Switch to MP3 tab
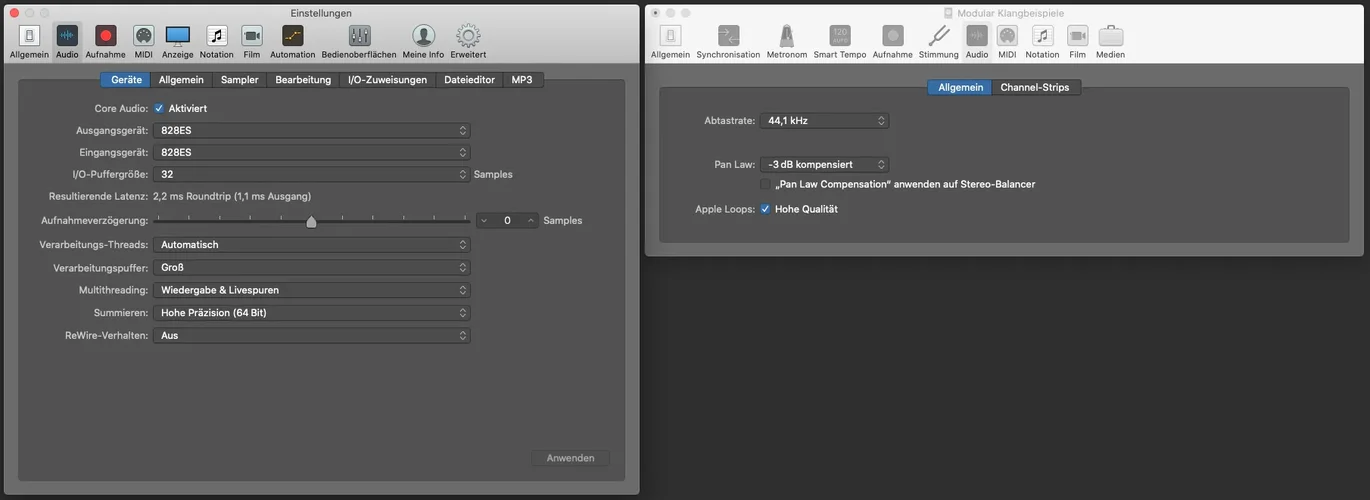Viewport: 1370px width, 500px height. pos(522,80)
